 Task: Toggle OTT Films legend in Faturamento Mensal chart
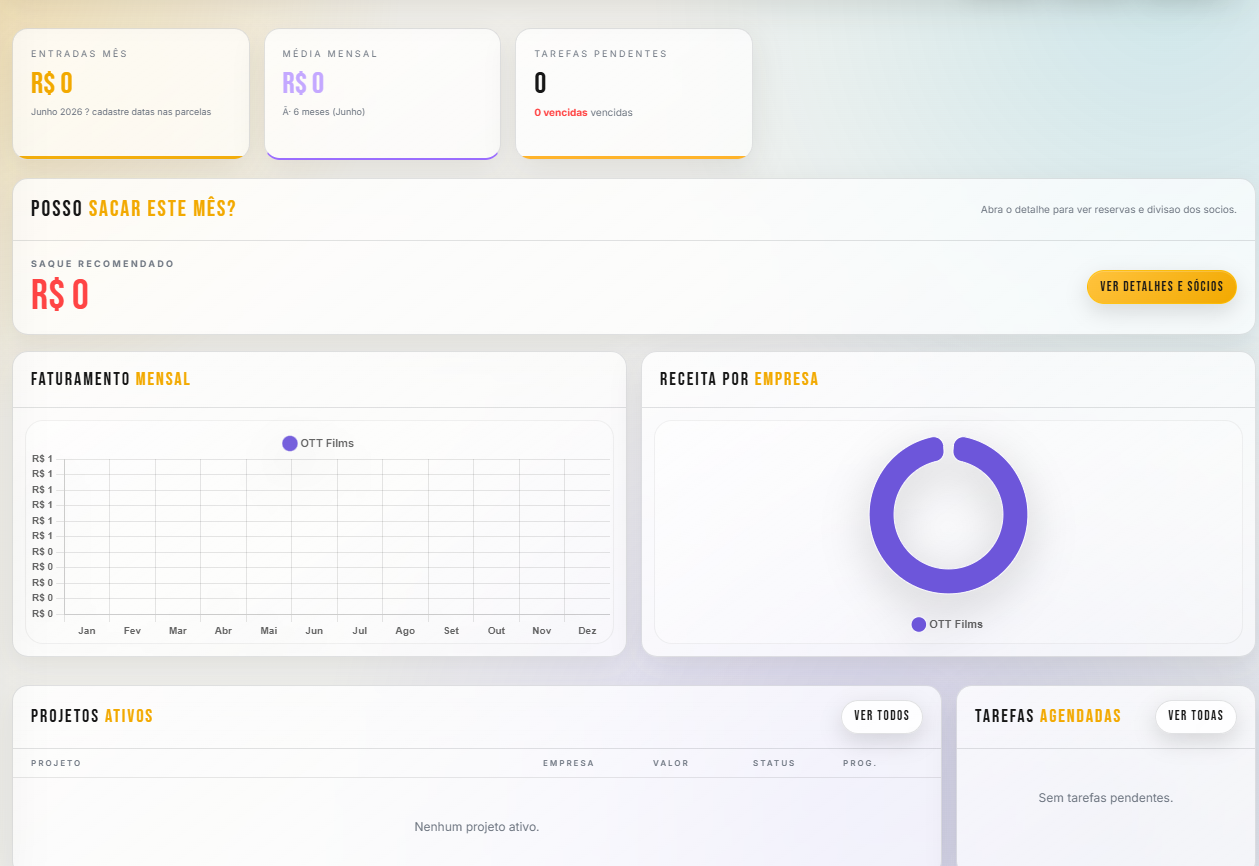(318, 443)
